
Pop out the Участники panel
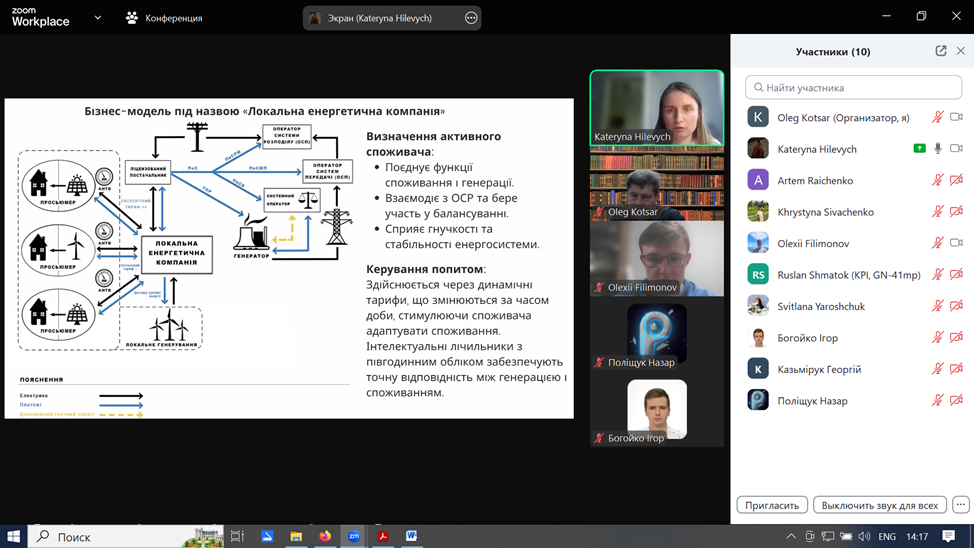940,51
